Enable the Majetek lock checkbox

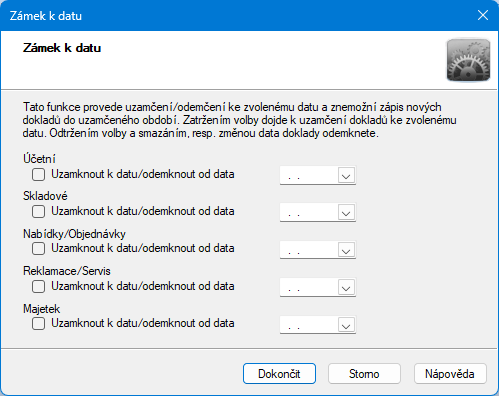pos(38,324)
